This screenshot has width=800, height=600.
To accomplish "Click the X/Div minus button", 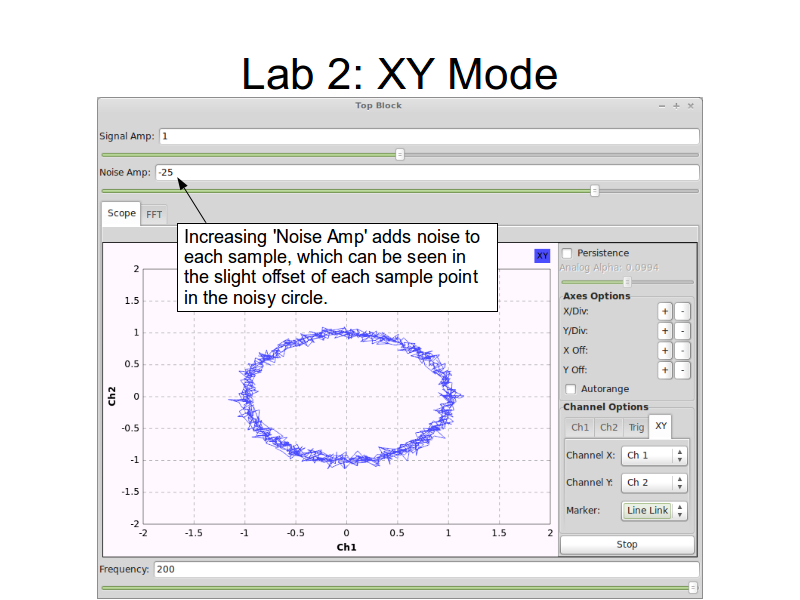I will pos(682,312).
